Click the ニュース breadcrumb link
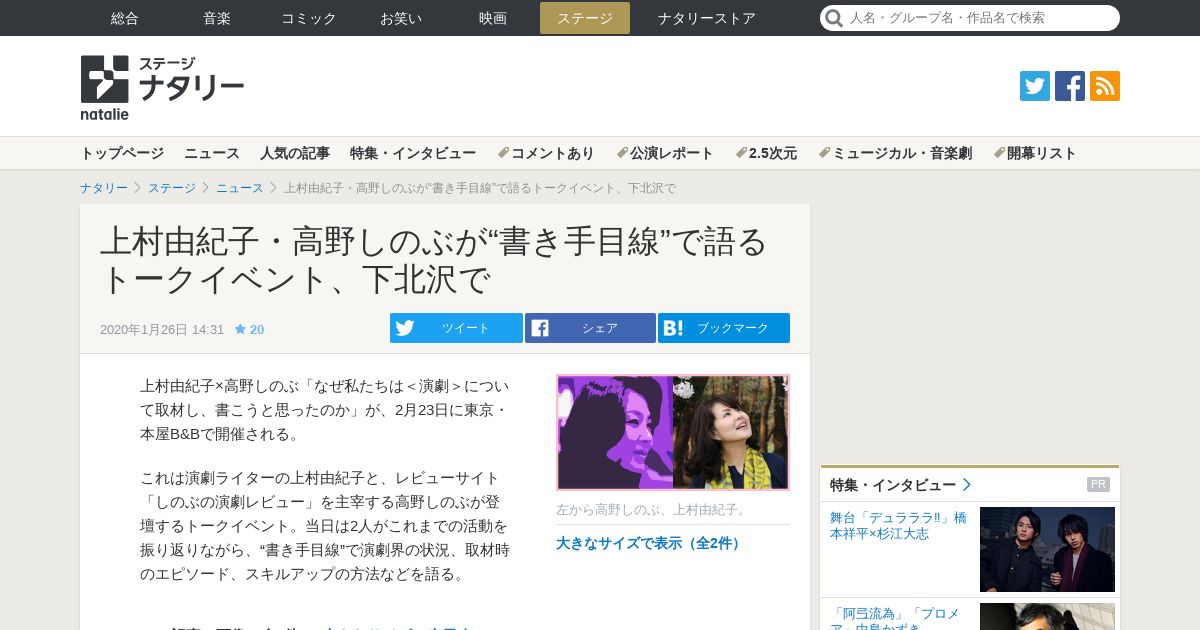1200x630 pixels. coord(240,188)
